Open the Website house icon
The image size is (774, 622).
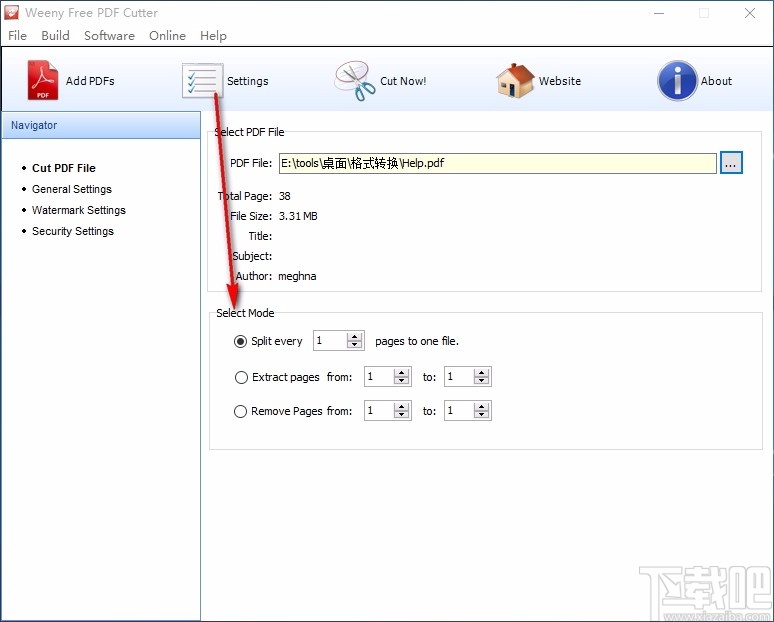point(515,80)
